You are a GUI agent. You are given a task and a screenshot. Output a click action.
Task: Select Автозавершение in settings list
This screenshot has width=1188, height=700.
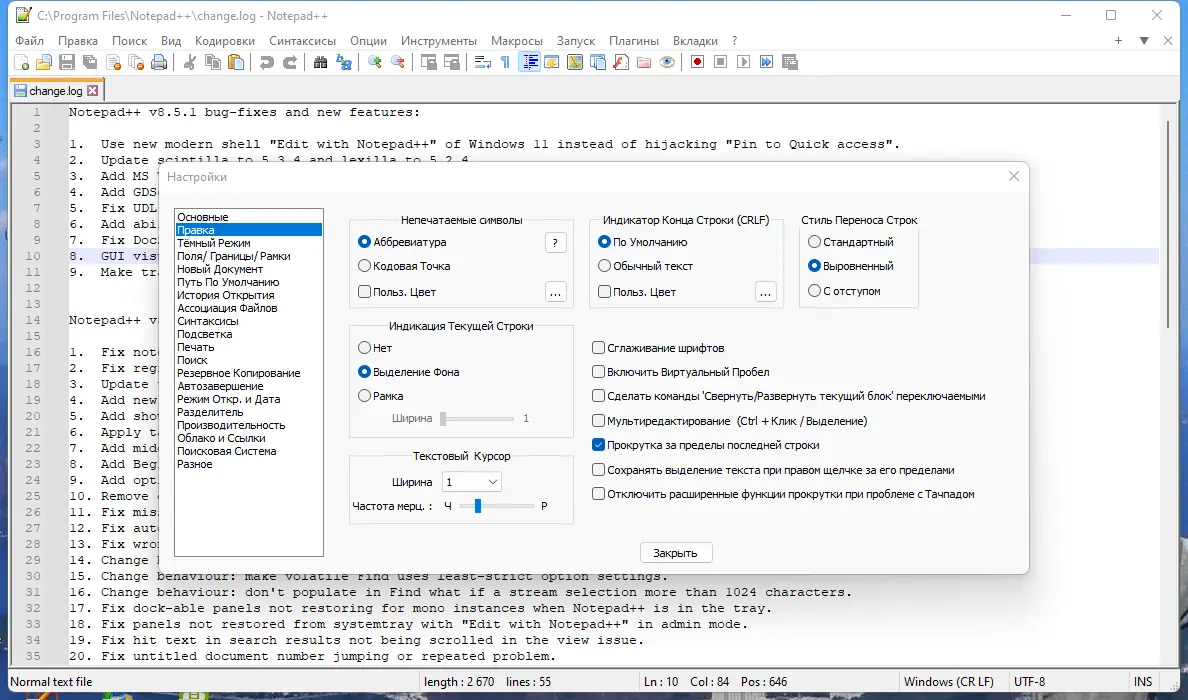pyautogui.click(x=220, y=386)
